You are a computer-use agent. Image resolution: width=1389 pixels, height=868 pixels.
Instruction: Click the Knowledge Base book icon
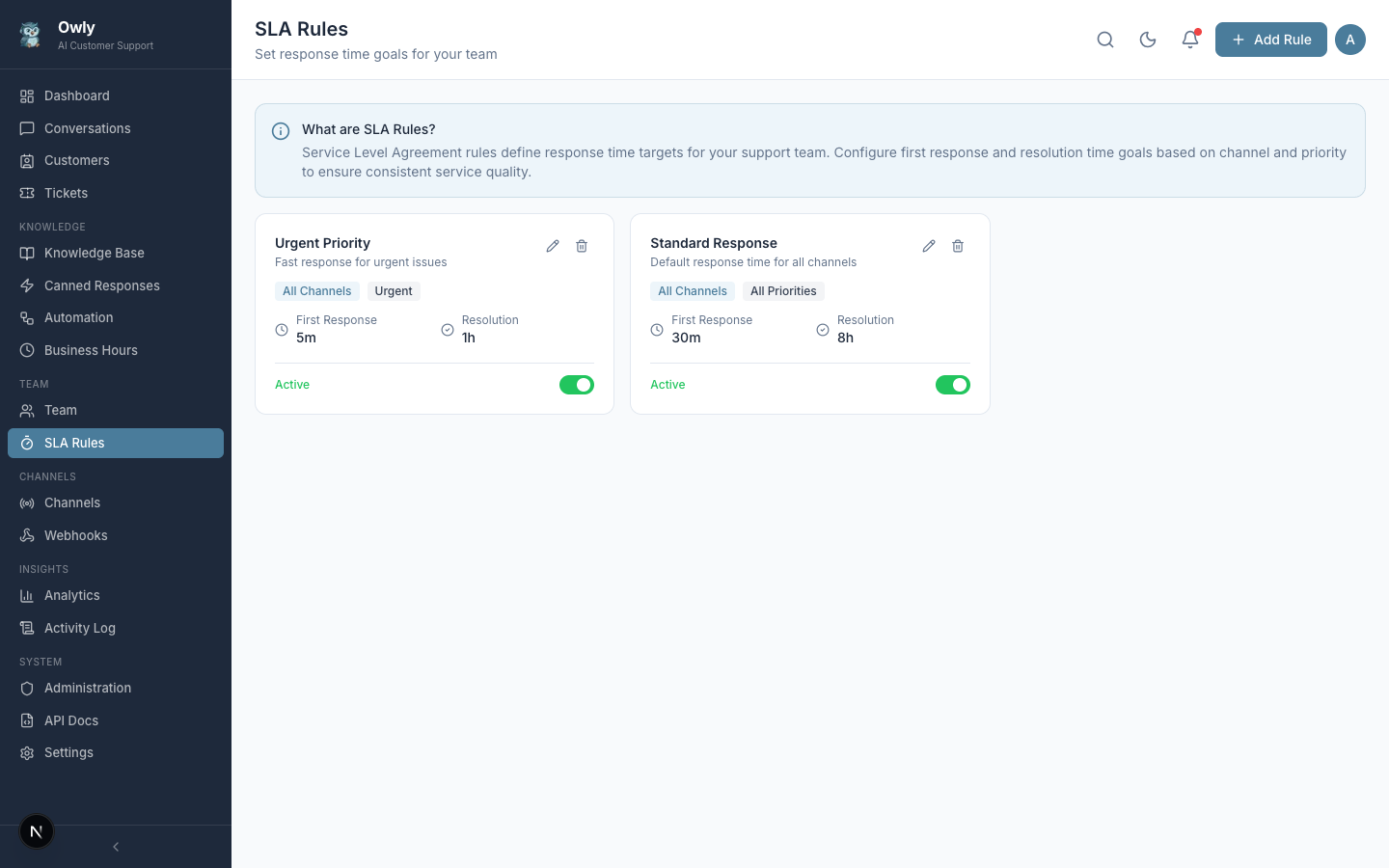pos(27,253)
